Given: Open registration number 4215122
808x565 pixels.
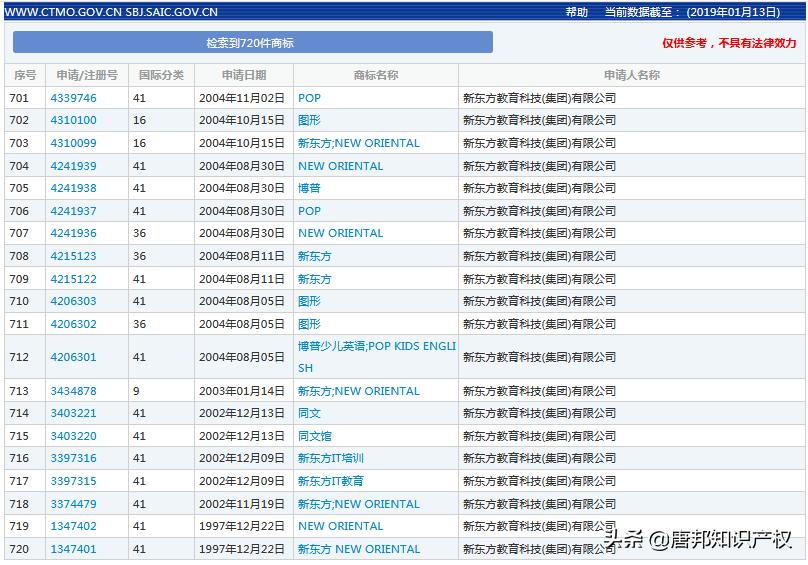Looking at the screenshot, I should [x=73, y=279].
